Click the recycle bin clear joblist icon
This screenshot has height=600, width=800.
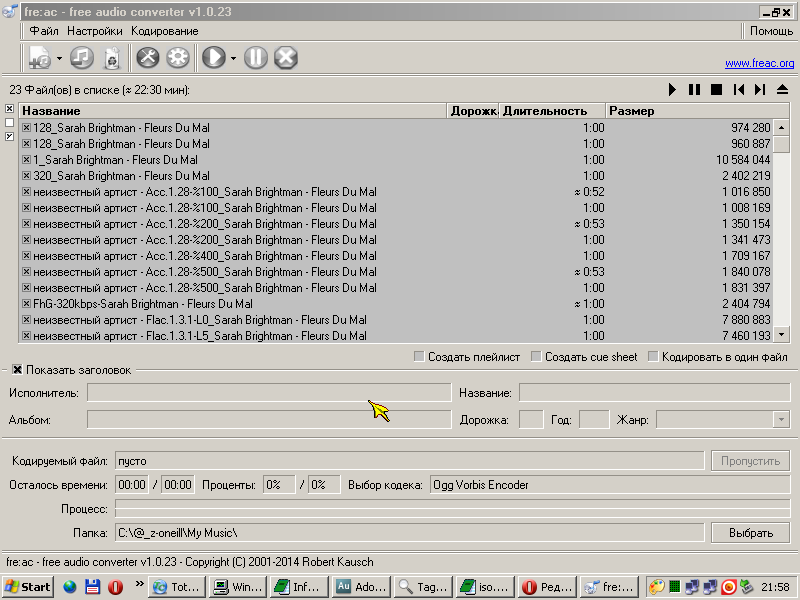pos(112,58)
